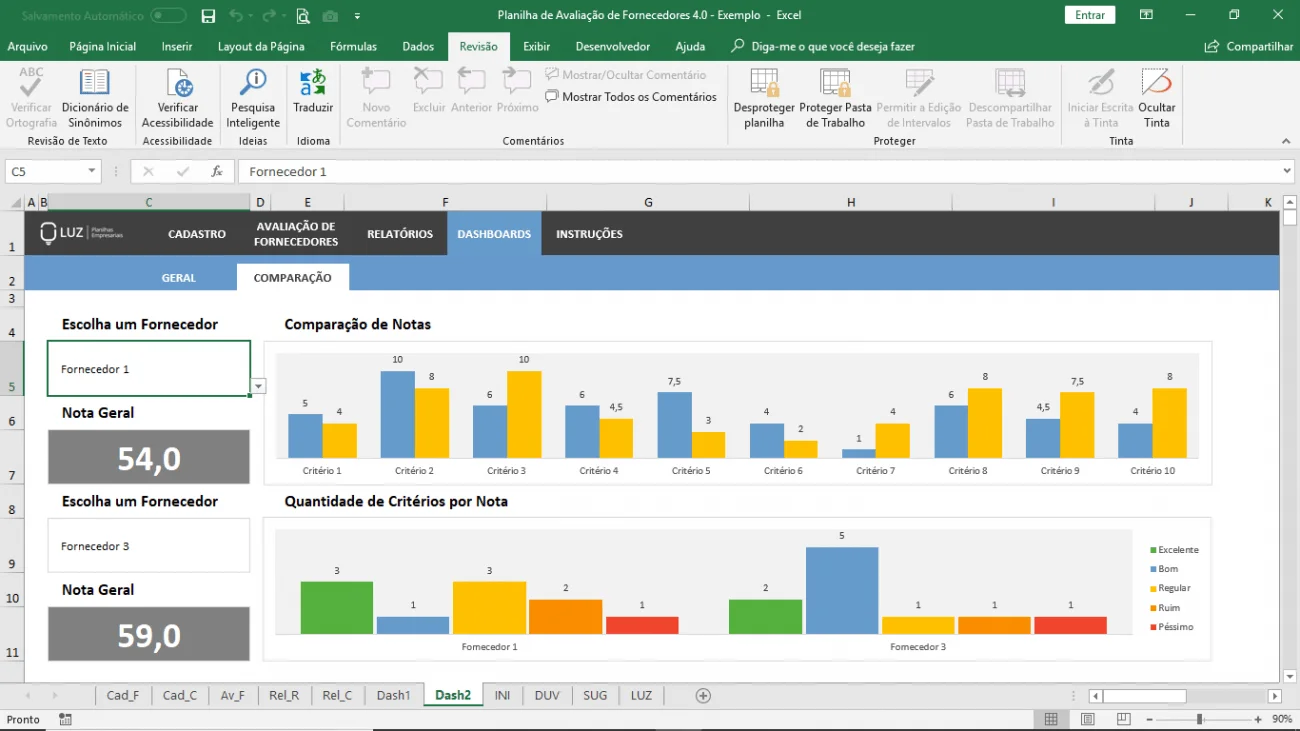
Task: Open the Exibir ribbon tab
Action: 537,47
